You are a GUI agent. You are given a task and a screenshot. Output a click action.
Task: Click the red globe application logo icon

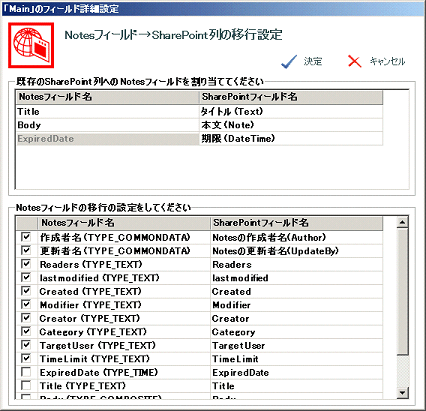pyautogui.click(x=31, y=45)
